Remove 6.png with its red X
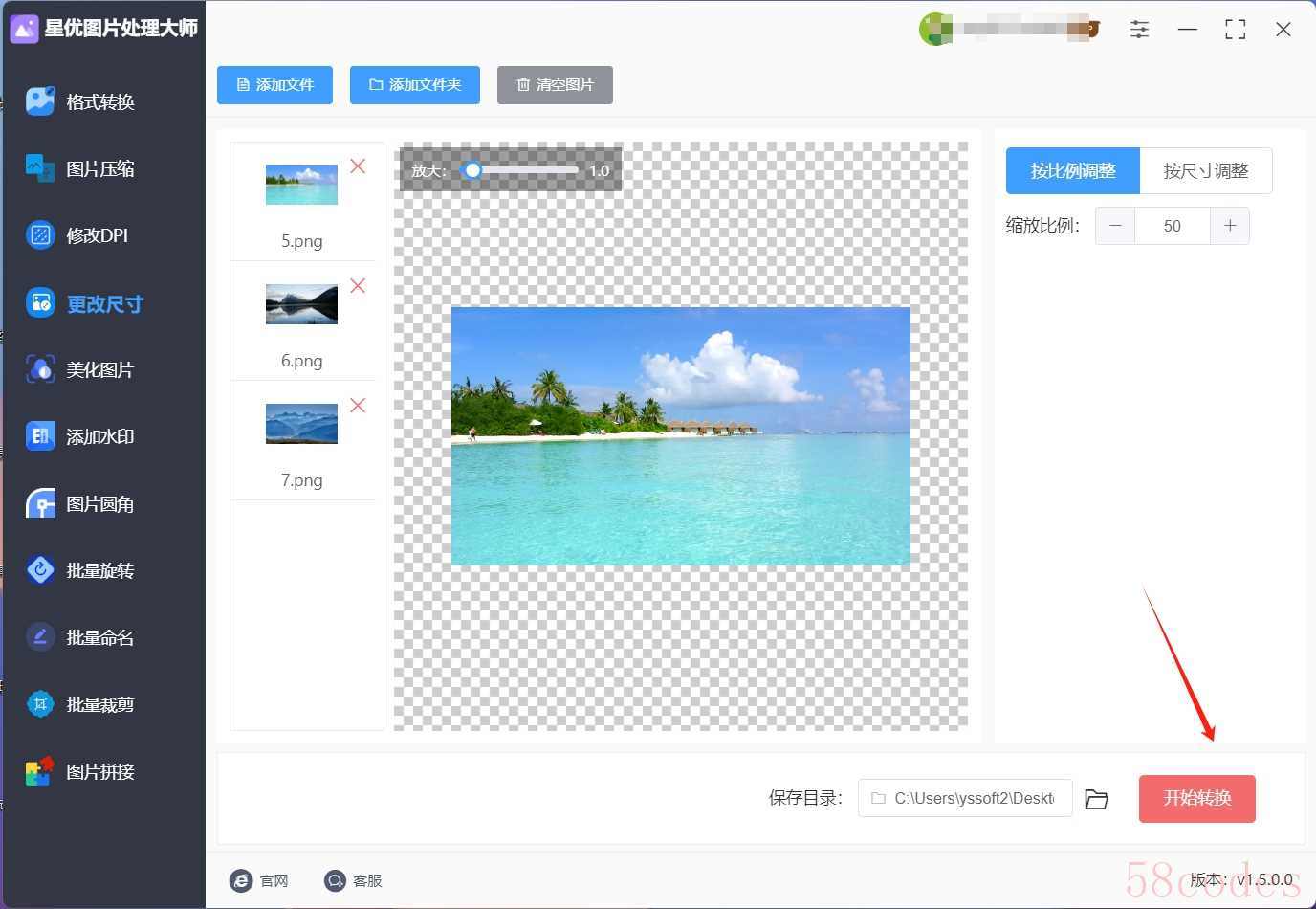This screenshot has width=1316, height=909. (x=358, y=285)
